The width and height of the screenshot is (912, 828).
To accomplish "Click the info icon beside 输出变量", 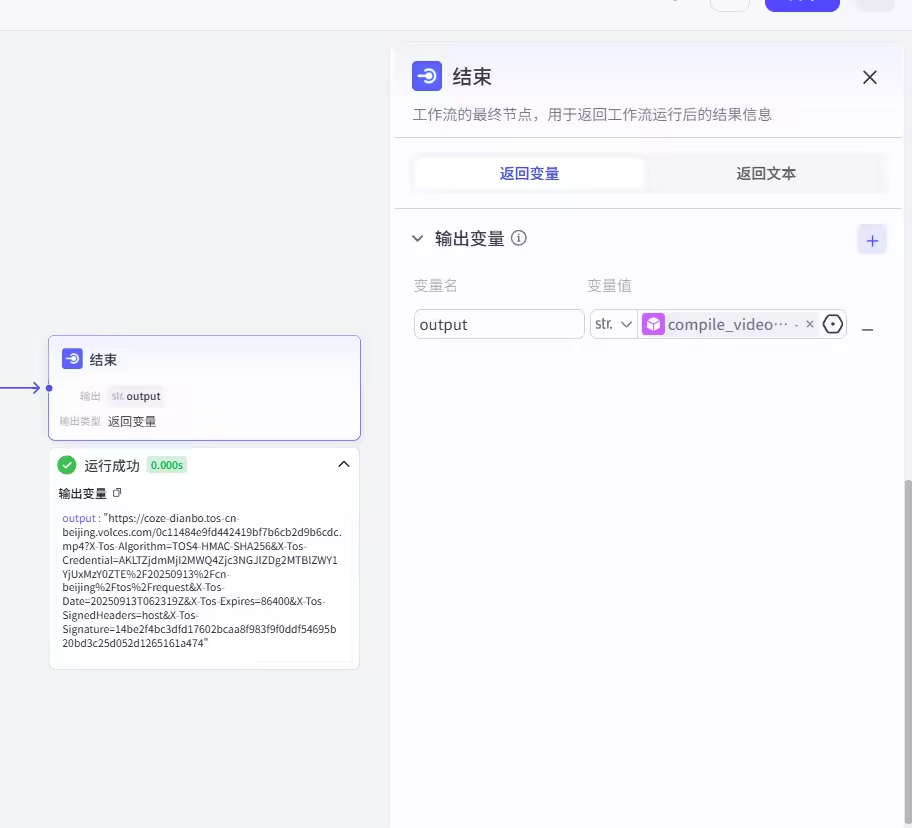I will tap(519, 238).
